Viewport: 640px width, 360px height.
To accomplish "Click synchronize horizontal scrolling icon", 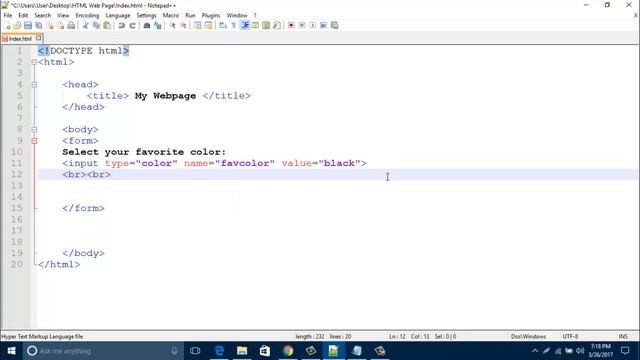I will tap(209, 25).
